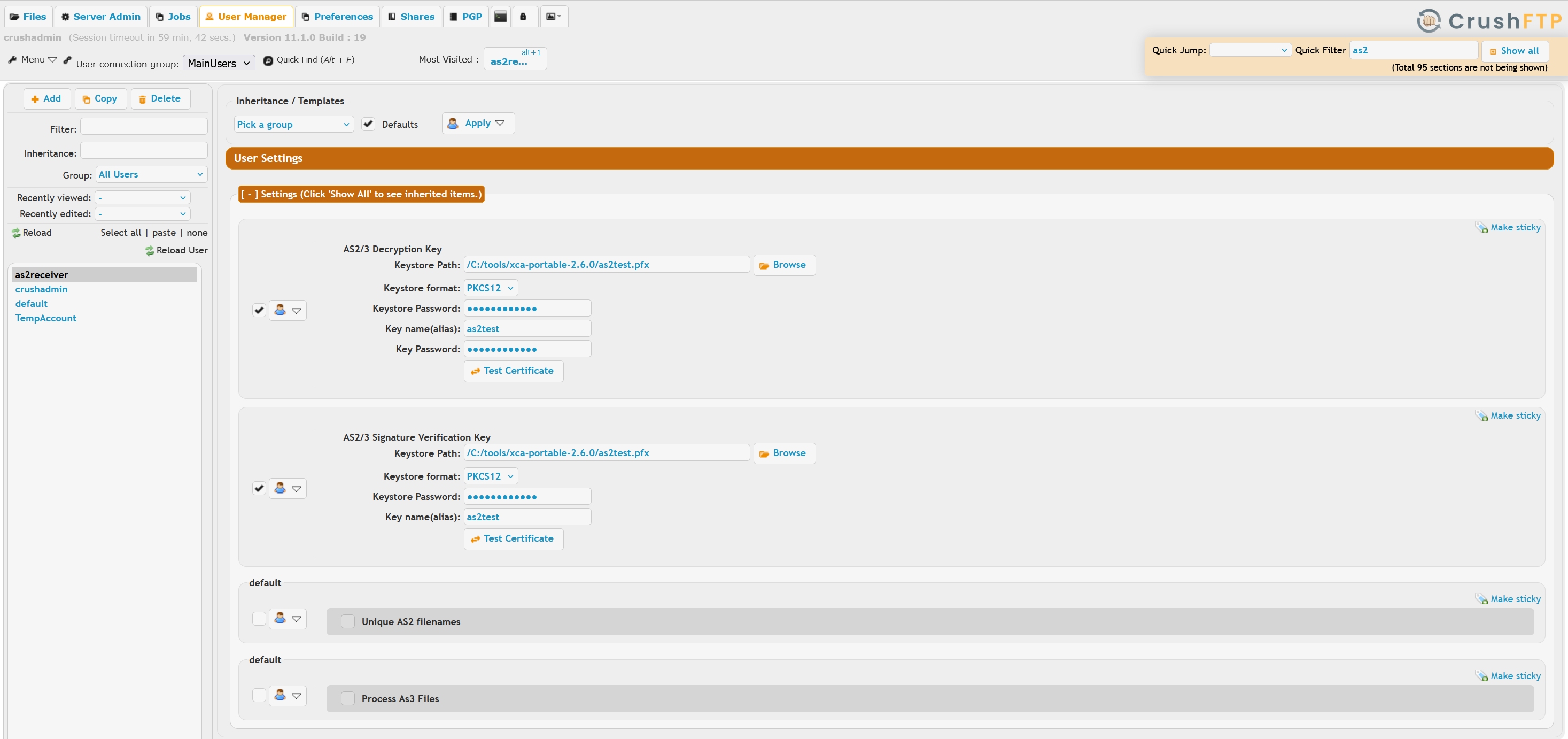The image size is (1568, 739).
Task: Click the none link
Action: 197,233
